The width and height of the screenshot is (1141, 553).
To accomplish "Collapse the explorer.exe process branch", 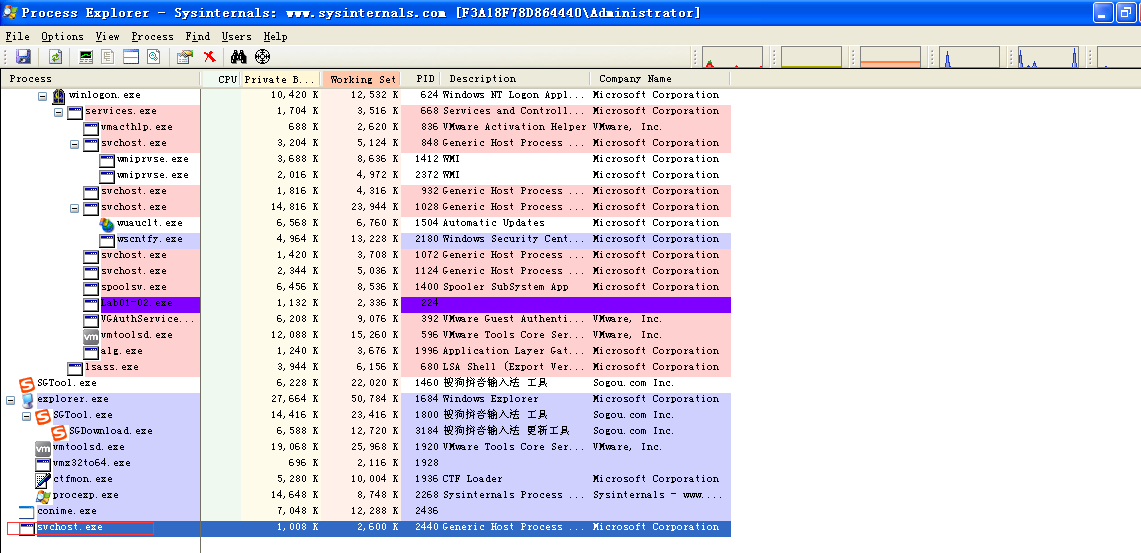I will [x=11, y=399].
